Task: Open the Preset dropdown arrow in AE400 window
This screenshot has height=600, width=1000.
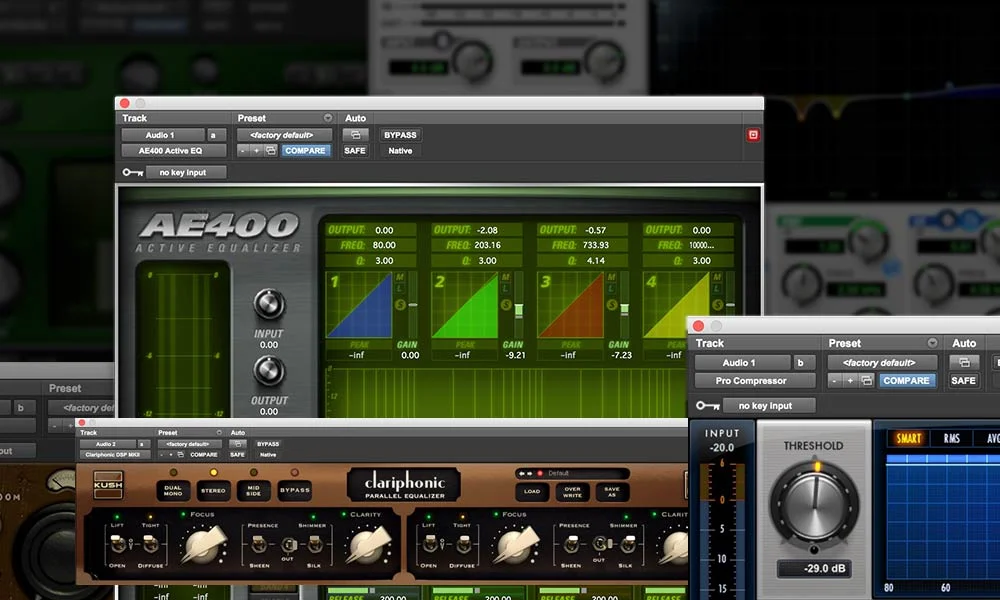Action: click(x=328, y=118)
